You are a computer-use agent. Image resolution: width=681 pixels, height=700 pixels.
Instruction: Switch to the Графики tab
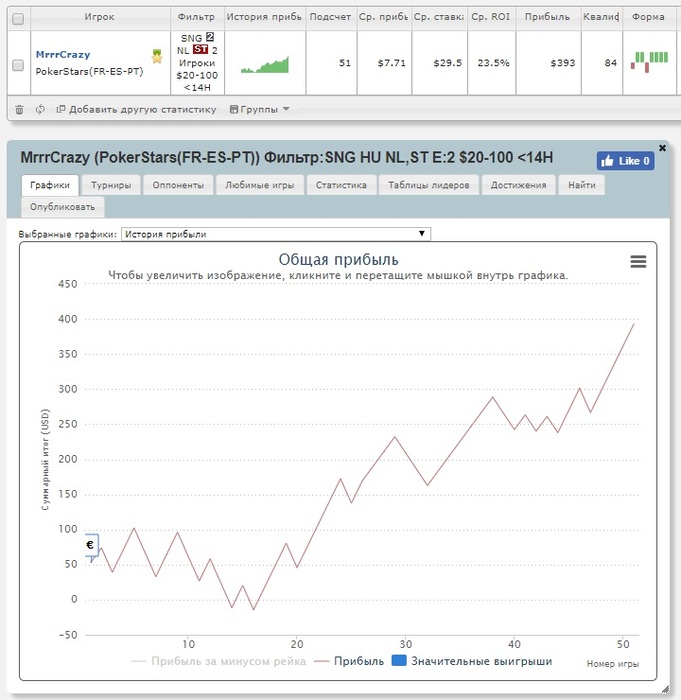click(x=50, y=185)
